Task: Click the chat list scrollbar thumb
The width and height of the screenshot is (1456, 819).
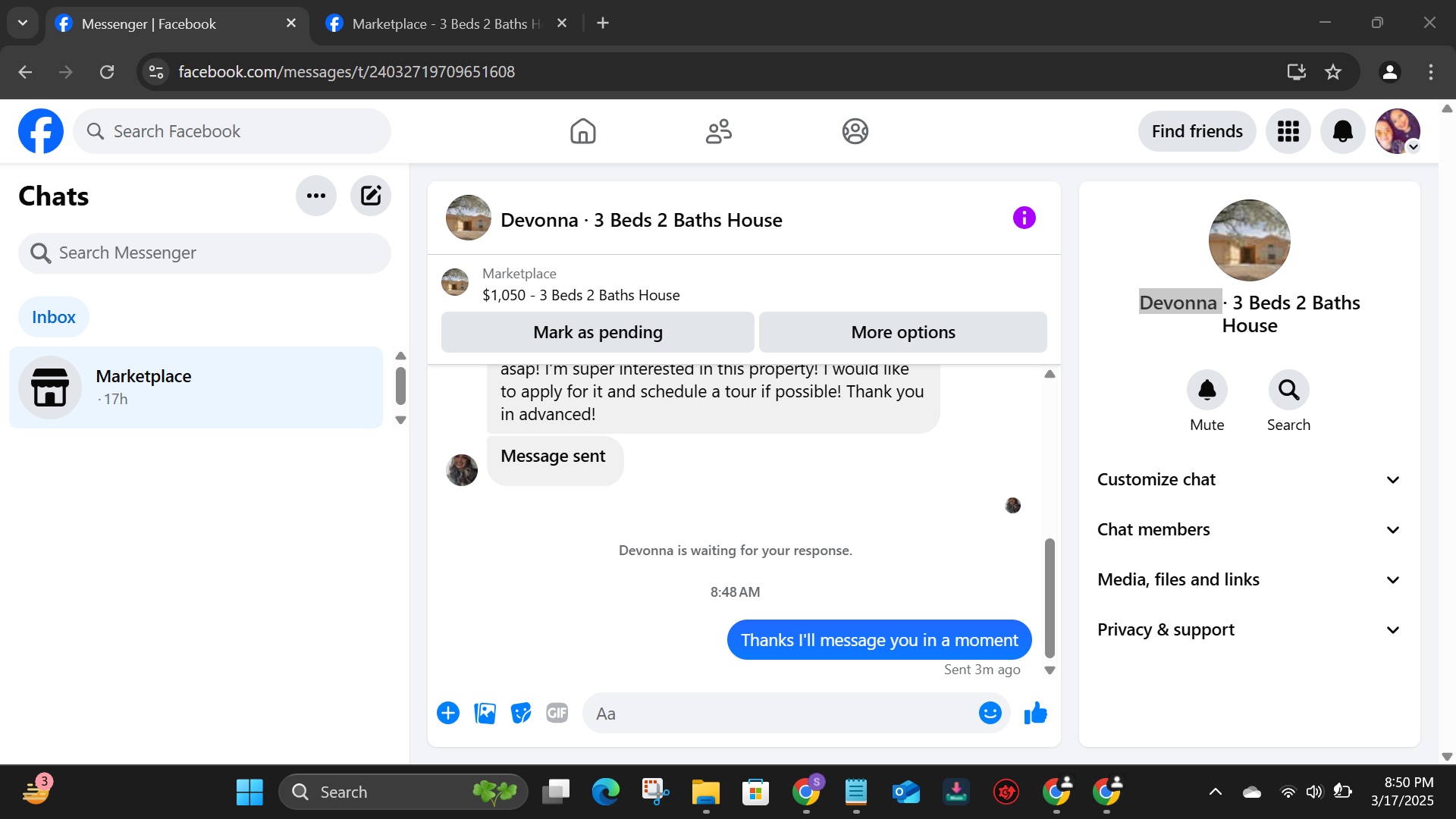Action: tap(401, 386)
